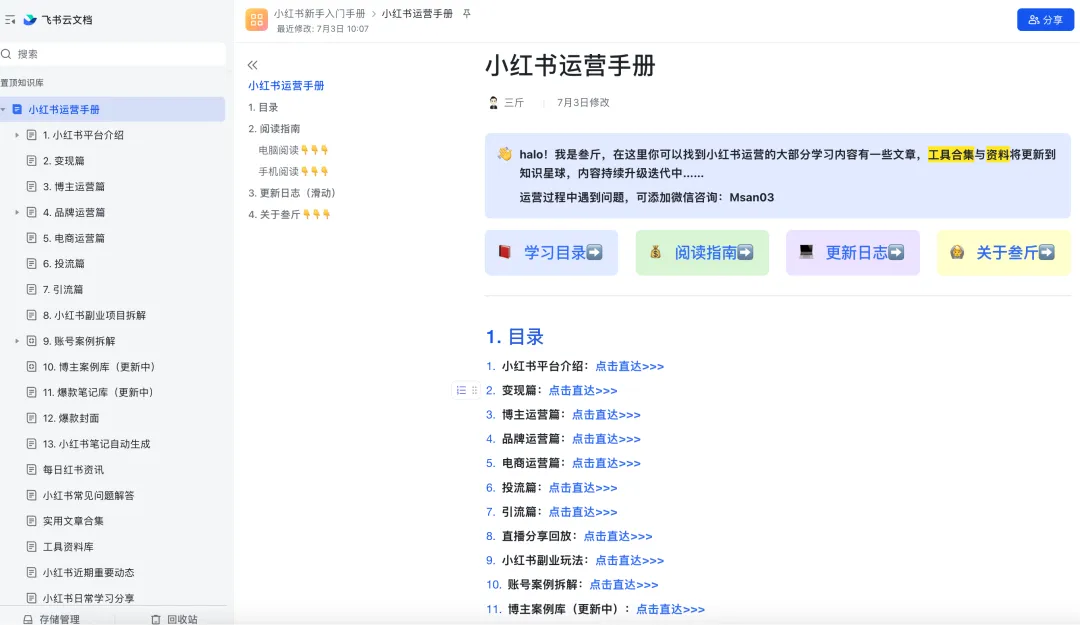This screenshot has height=625, width=1080.
Task: Click 点击直达 link for 博主运营篇
Action: point(606,415)
